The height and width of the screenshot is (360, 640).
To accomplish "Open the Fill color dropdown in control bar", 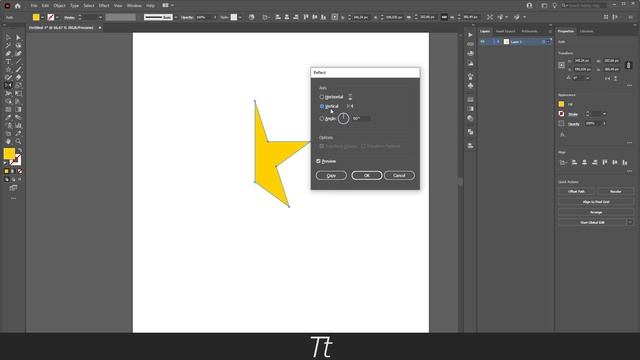I will pyautogui.click(x=42, y=17).
